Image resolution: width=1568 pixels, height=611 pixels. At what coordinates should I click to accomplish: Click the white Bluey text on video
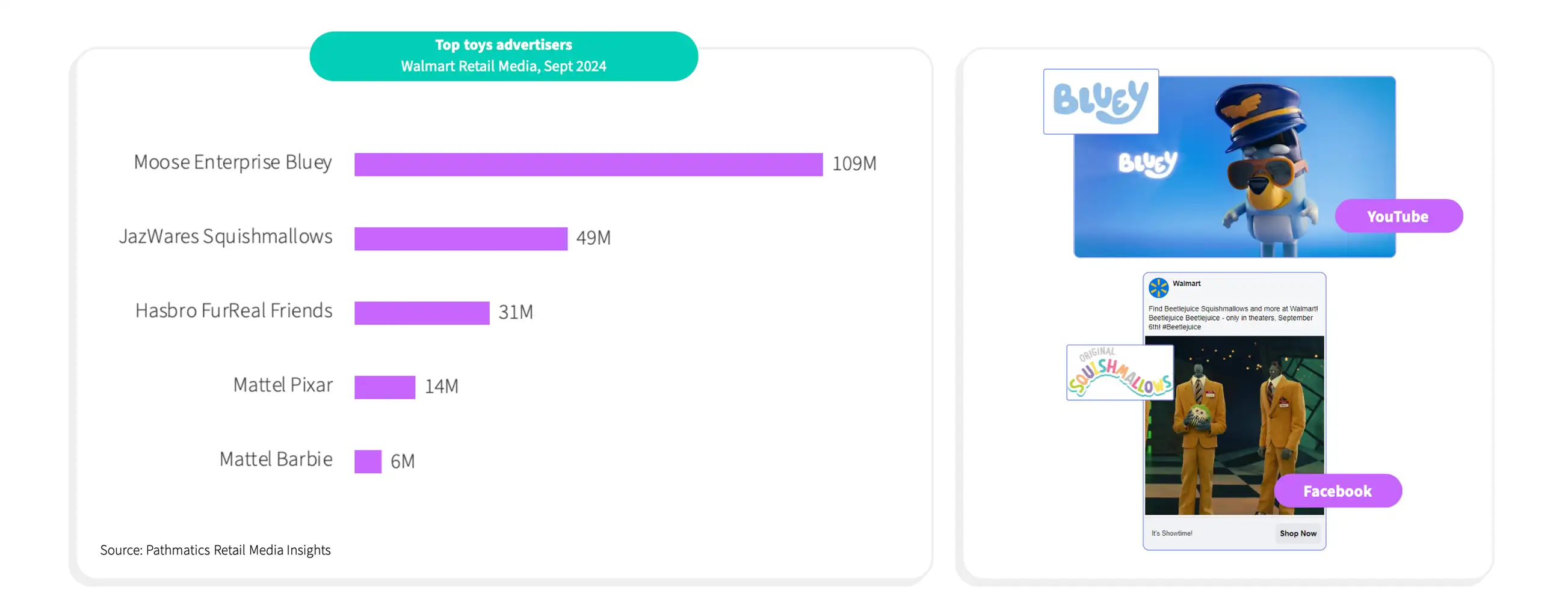pyautogui.click(x=1148, y=164)
